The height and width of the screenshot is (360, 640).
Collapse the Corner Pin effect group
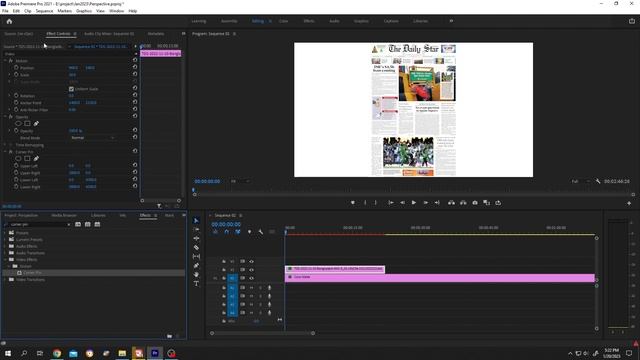click(5, 151)
